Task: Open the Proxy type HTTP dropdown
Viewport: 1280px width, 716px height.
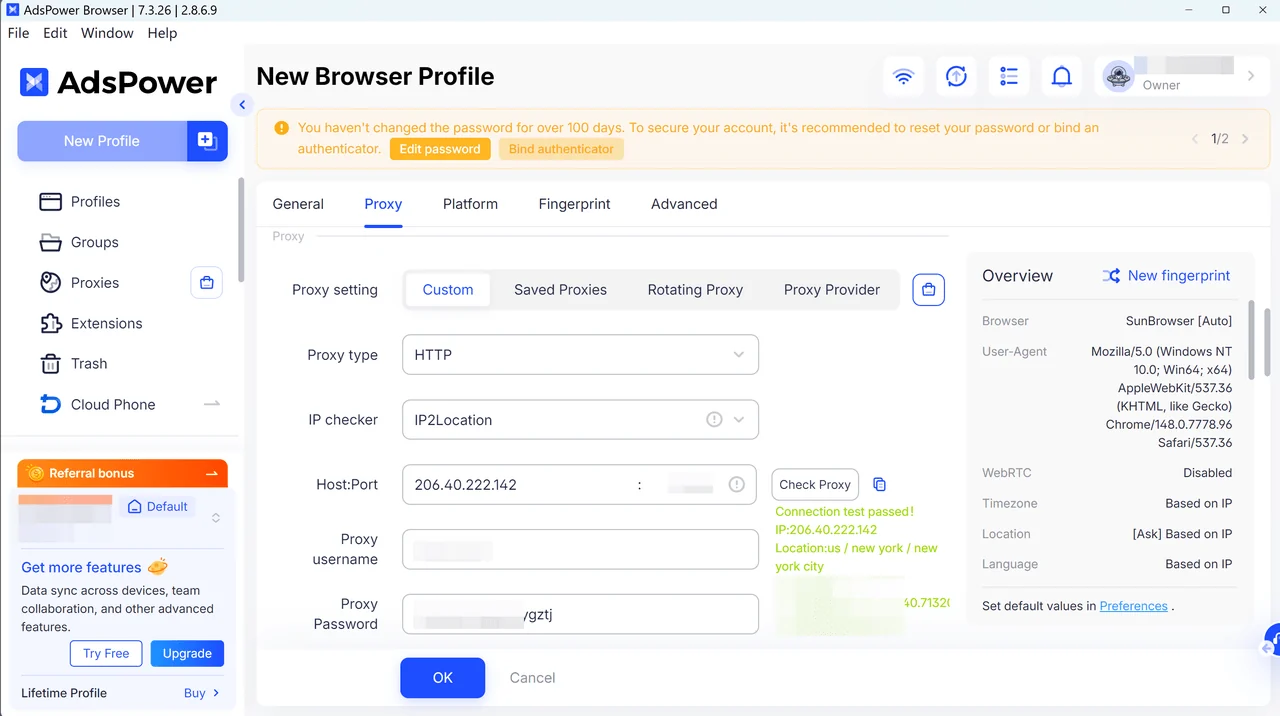Action: (x=580, y=355)
